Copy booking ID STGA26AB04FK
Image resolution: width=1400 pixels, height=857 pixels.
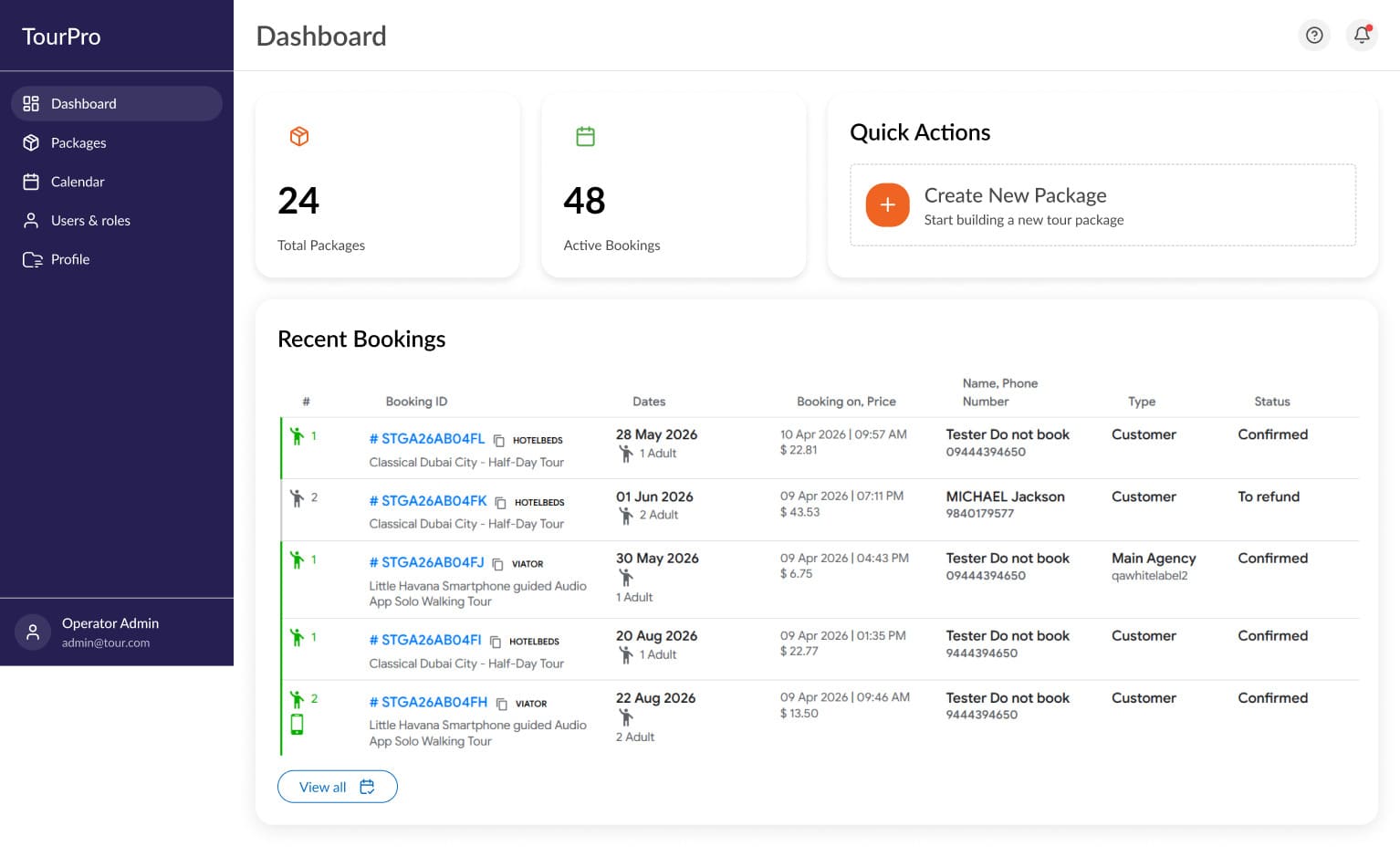501,503
